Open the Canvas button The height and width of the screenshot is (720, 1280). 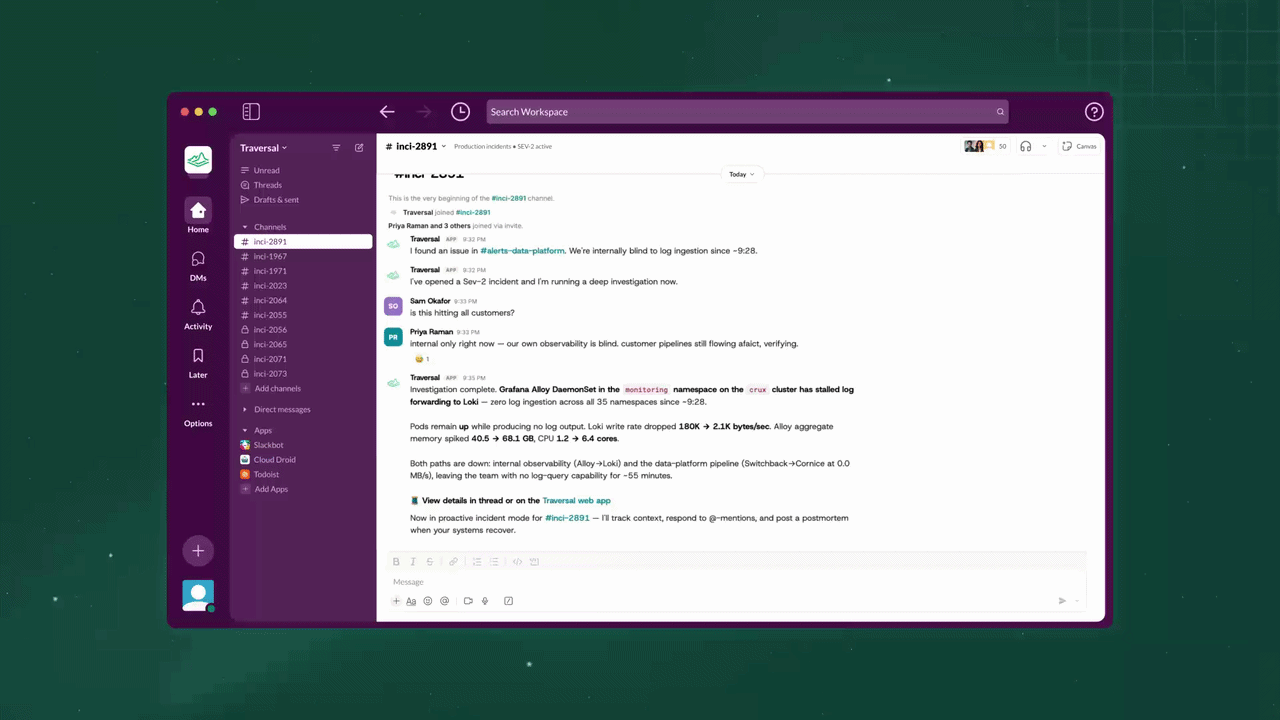pos(1080,146)
